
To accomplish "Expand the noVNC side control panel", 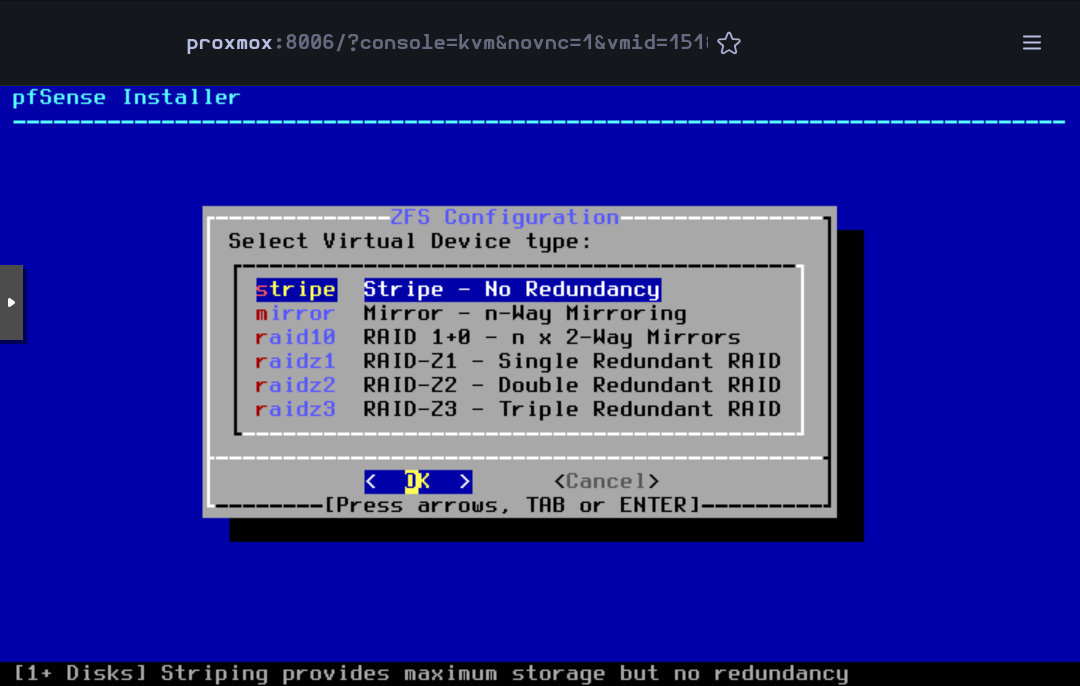I will click(11, 302).
